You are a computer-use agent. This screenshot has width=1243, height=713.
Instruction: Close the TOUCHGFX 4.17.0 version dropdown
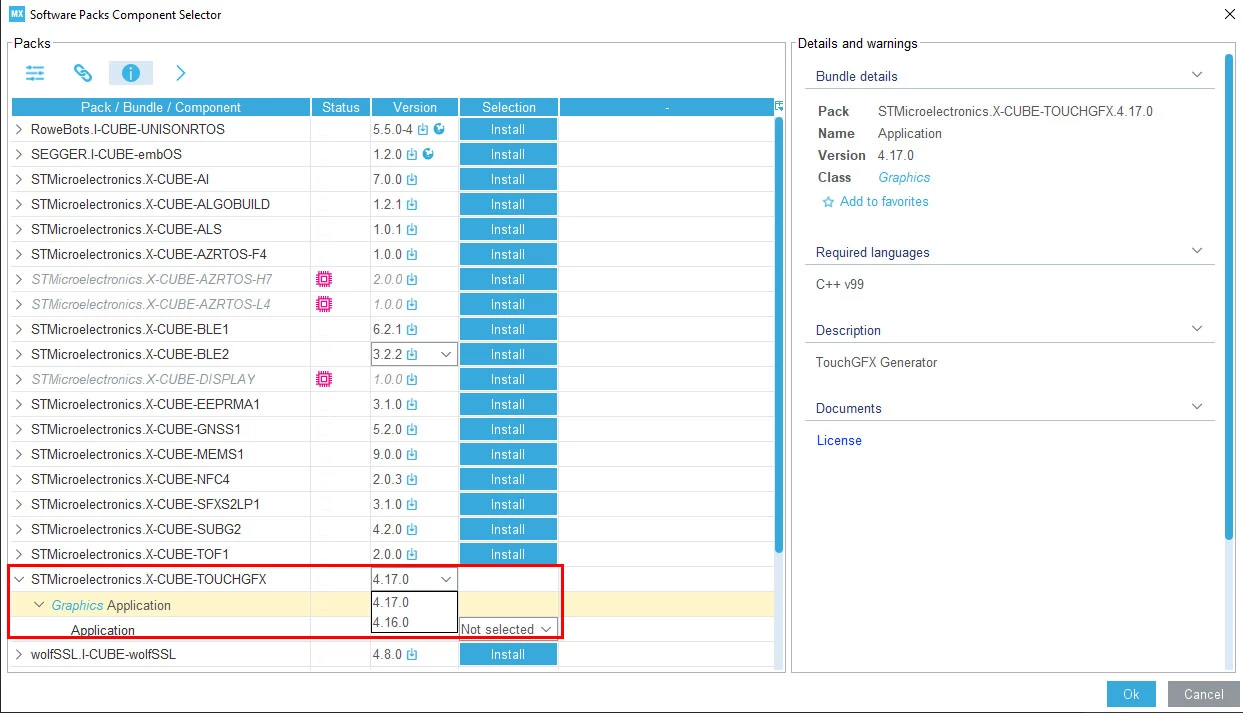tap(446, 579)
